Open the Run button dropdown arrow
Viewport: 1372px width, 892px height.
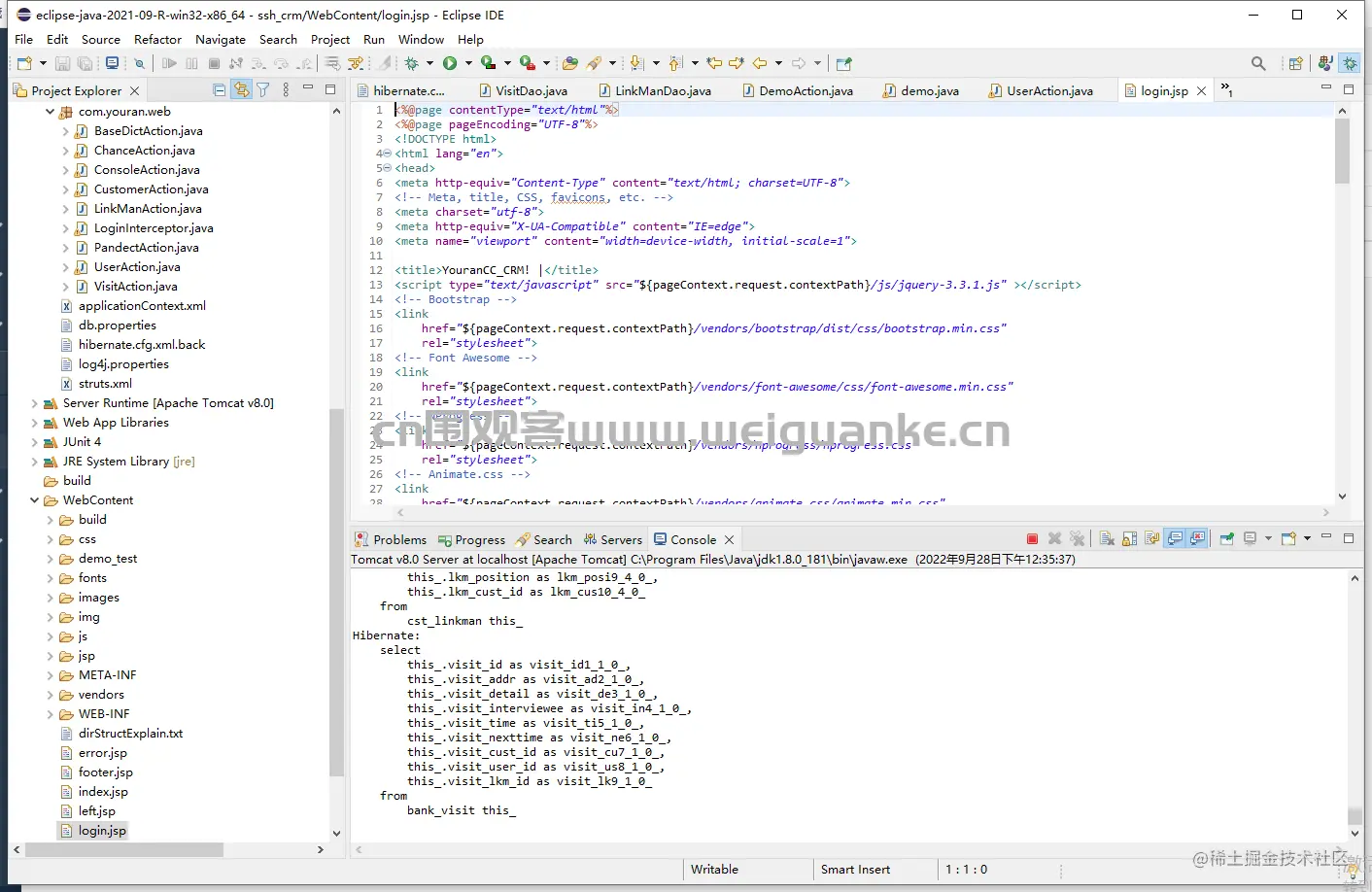(x=468, y=63)
